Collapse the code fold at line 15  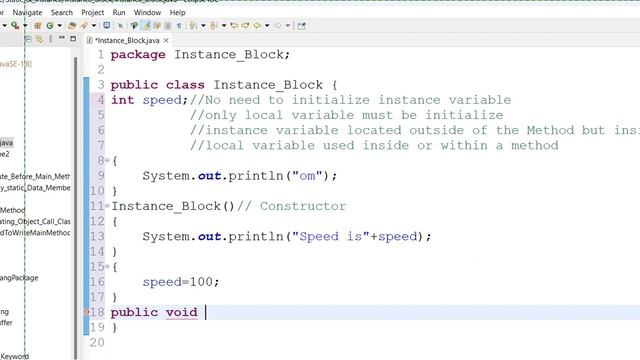pos(107,267)
